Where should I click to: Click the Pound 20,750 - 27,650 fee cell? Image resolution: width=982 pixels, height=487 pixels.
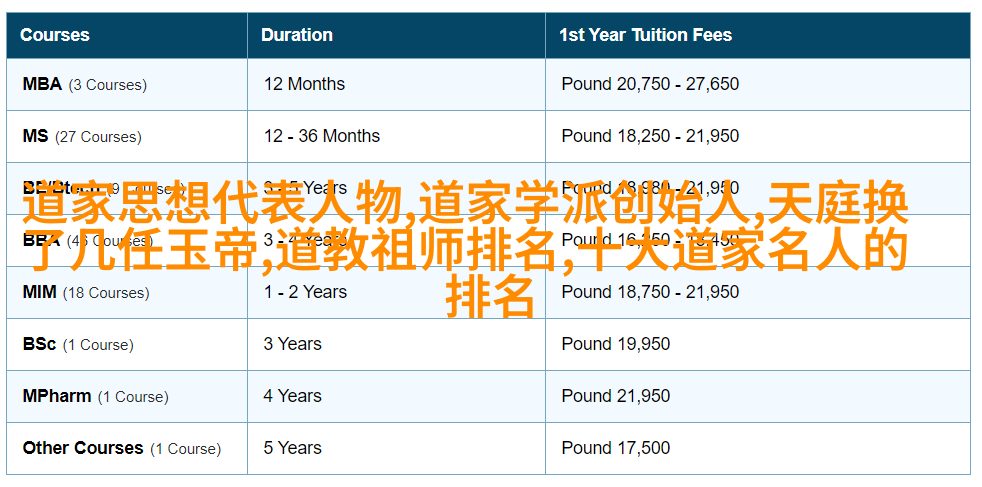click(650, 84)
